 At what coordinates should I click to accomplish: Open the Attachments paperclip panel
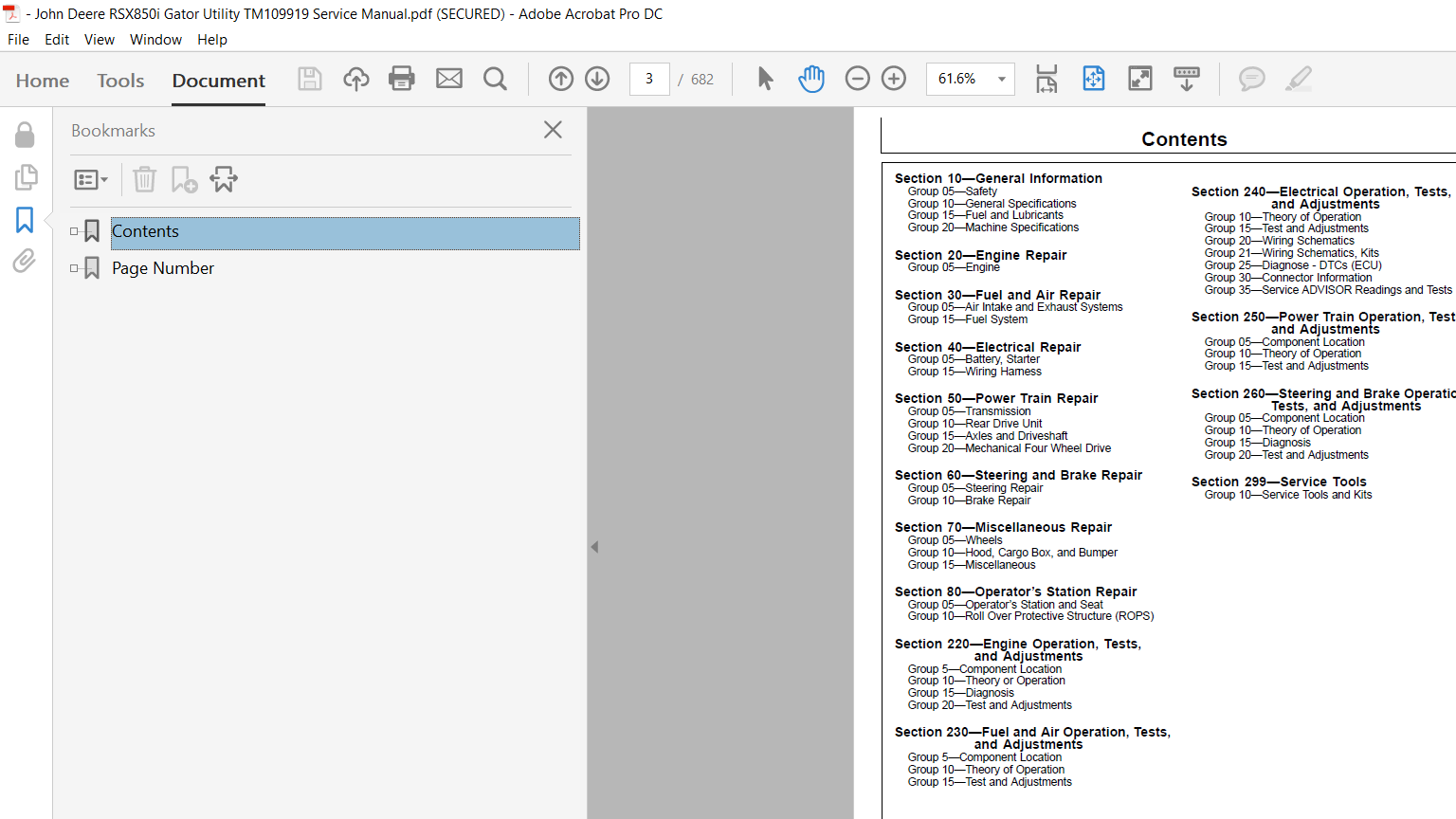pos(24,261)
